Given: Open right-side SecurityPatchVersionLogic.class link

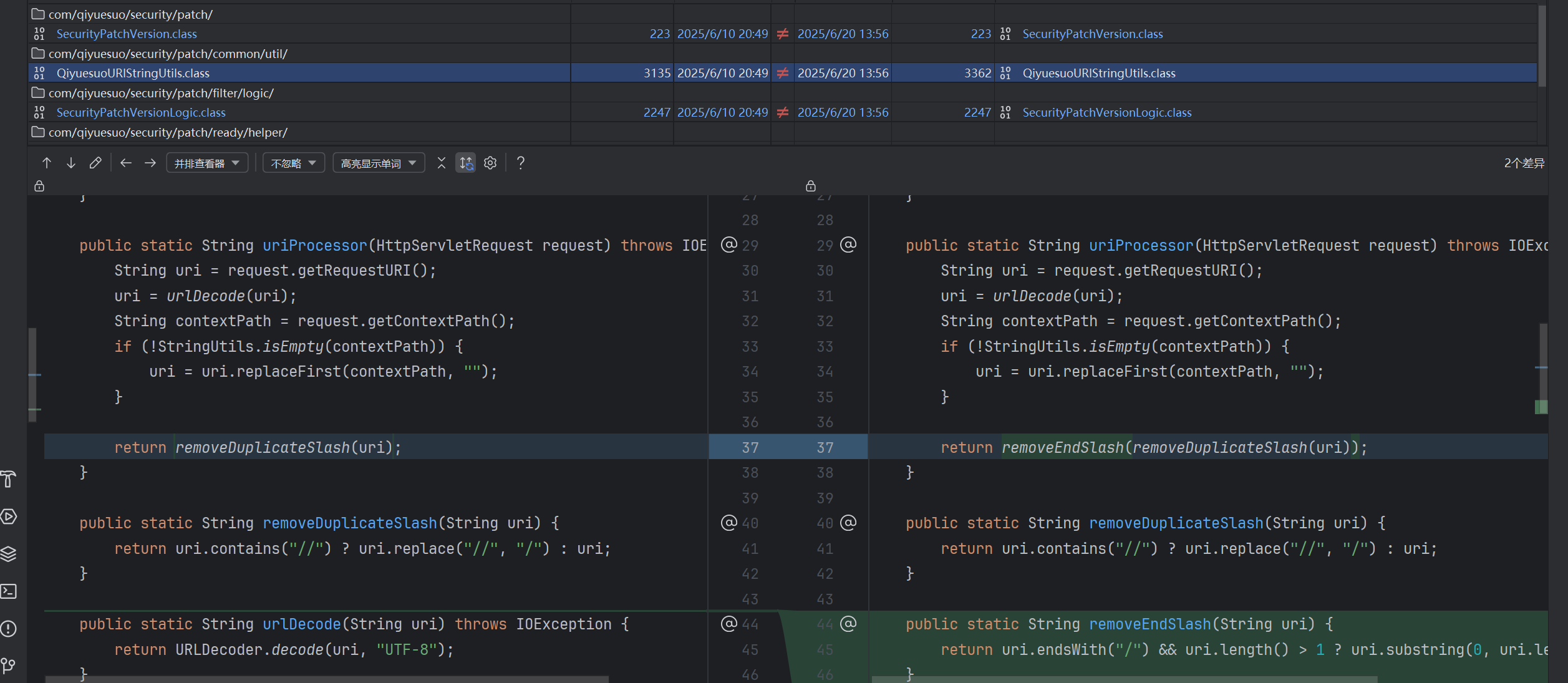Looking at the screenshot, I should (1106, 112).
